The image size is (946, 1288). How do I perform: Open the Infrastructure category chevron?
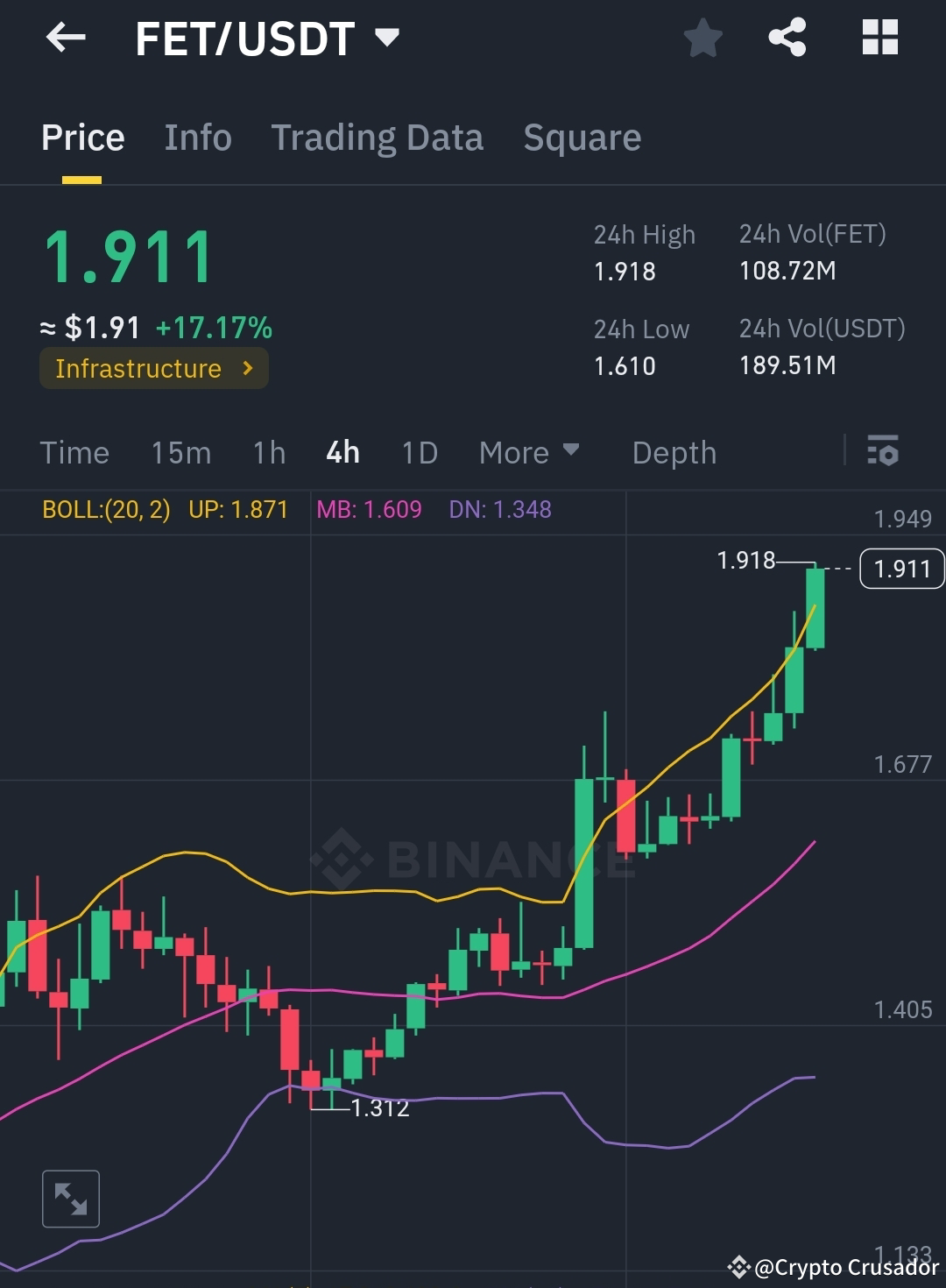248,368
